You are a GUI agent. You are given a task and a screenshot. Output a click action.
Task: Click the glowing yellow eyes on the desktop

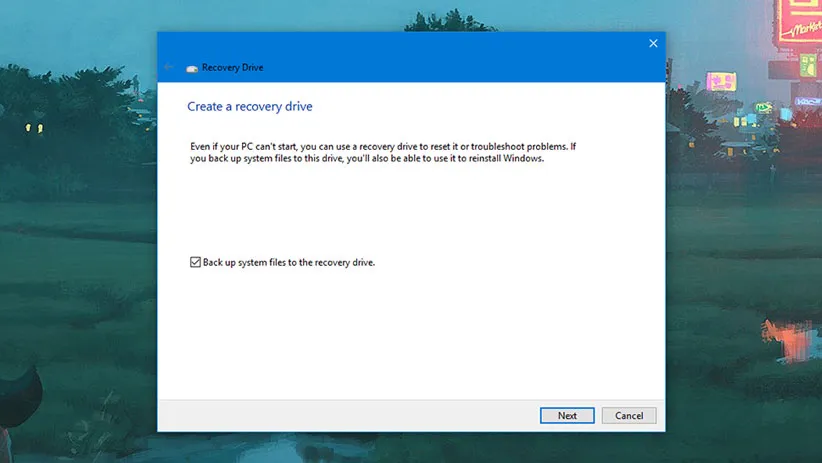[x=34, y=128]
